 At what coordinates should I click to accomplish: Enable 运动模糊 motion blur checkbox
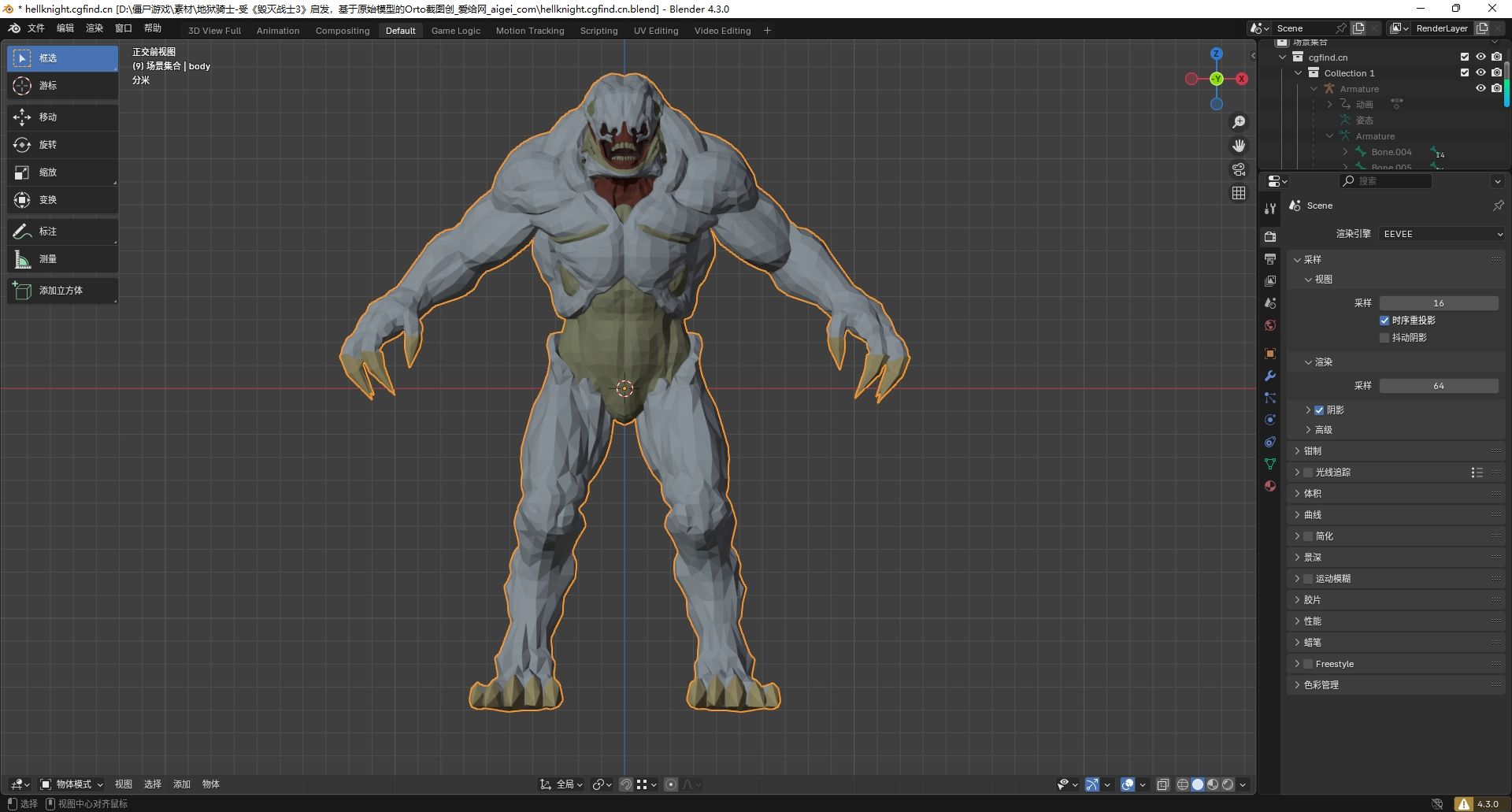[1308, 579]
